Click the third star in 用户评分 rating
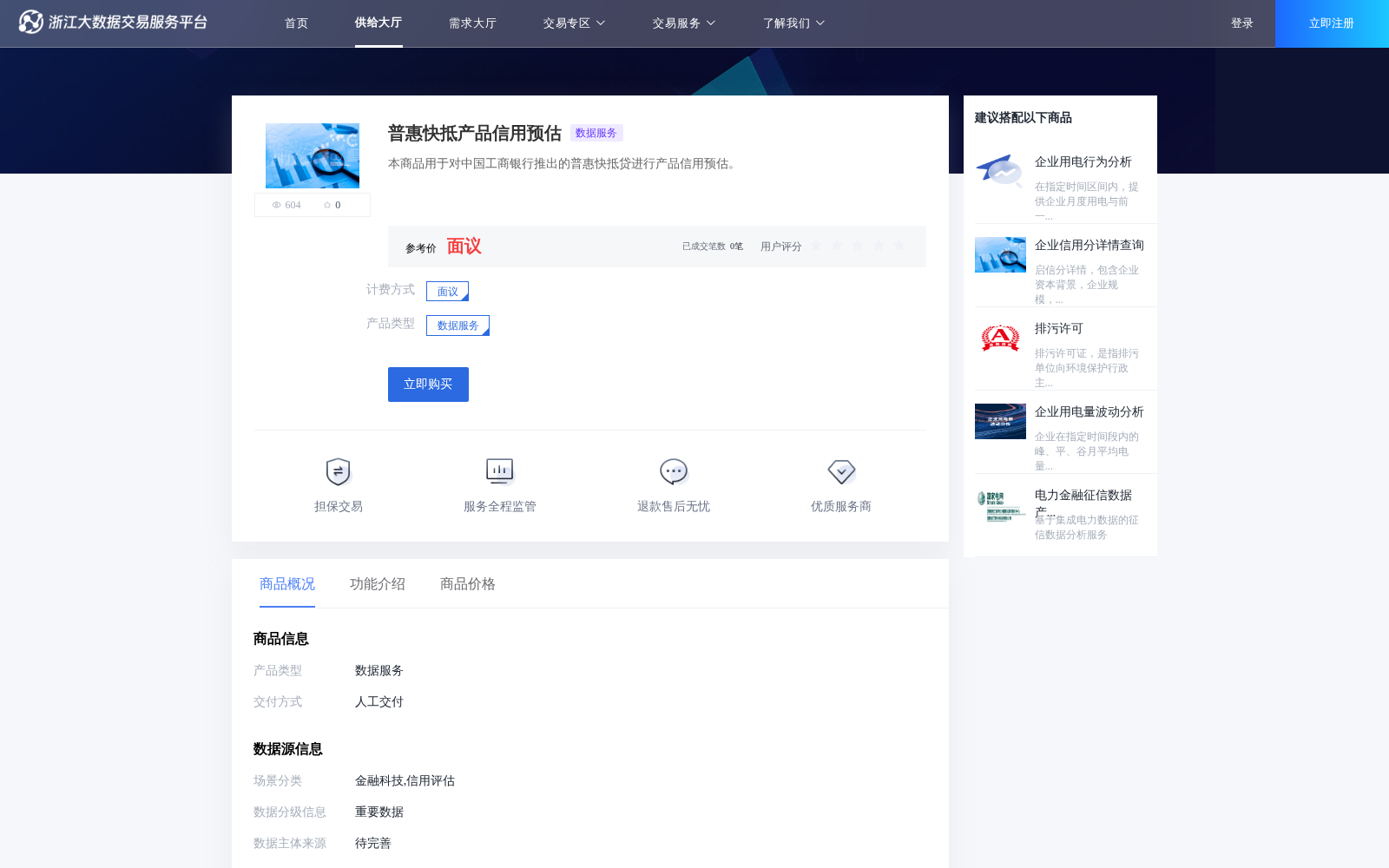The width and height of the screenshot is (1389, 868). tap(858, 246)
